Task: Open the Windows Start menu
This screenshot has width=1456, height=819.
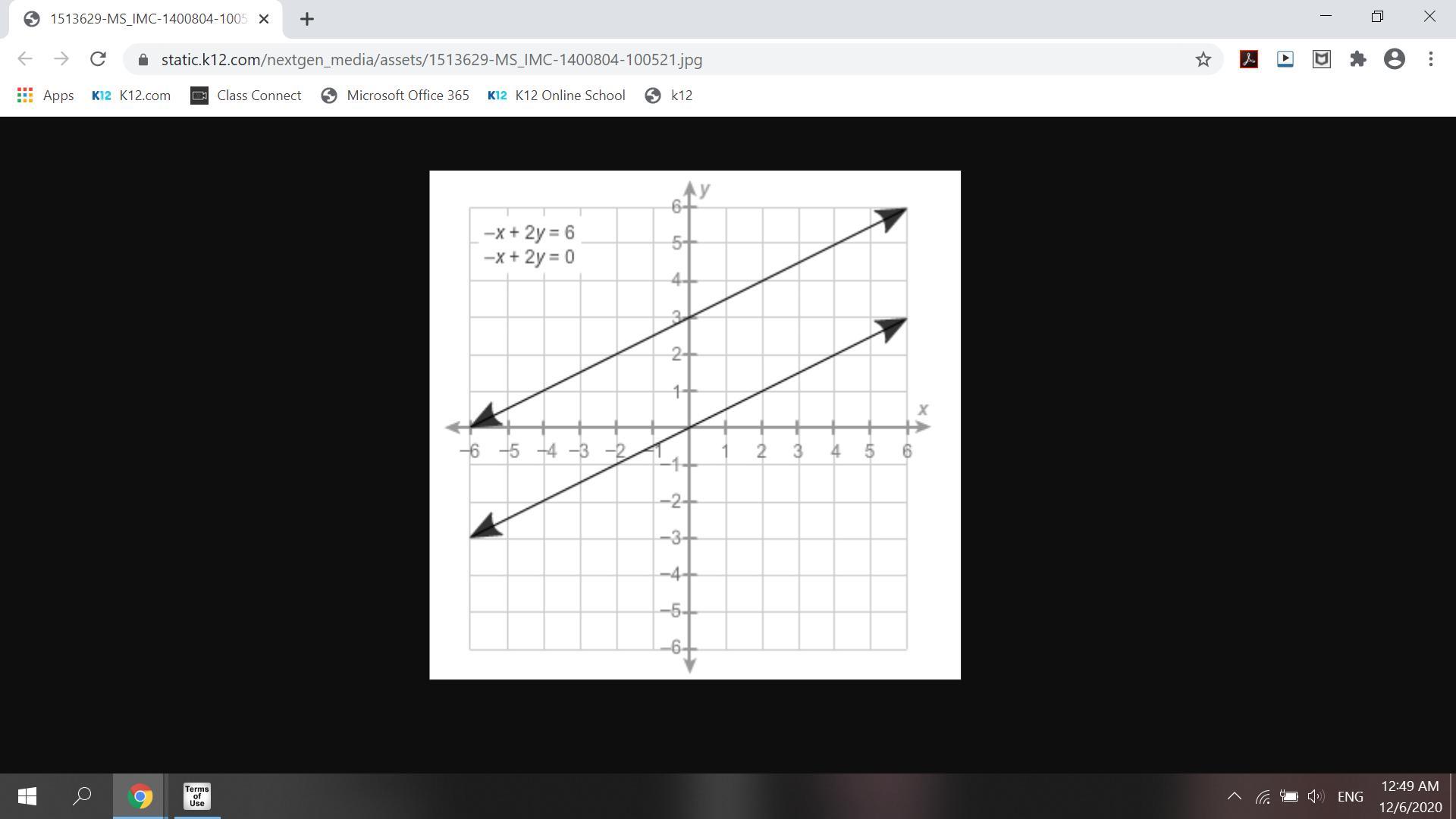Action: 27,796
